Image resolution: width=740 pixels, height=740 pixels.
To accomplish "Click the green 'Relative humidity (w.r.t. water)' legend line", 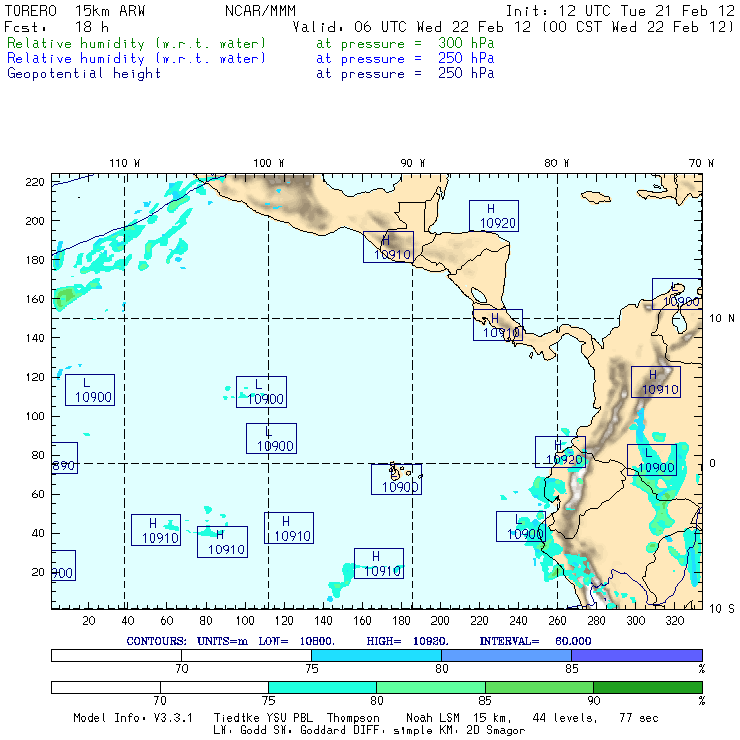I will (136, 43).
